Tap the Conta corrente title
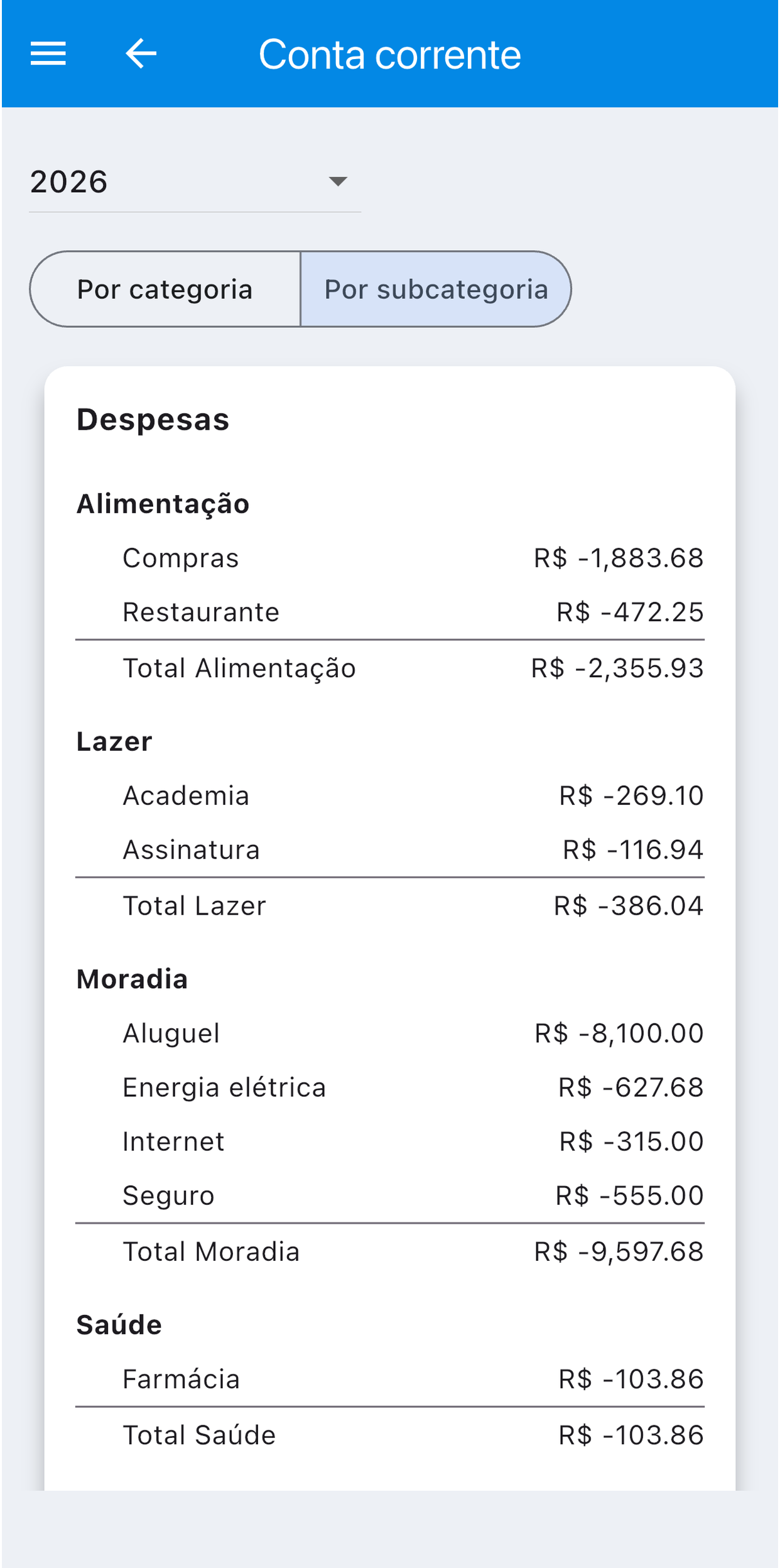Screen dimensions: 780x1568 pos(389,54)
